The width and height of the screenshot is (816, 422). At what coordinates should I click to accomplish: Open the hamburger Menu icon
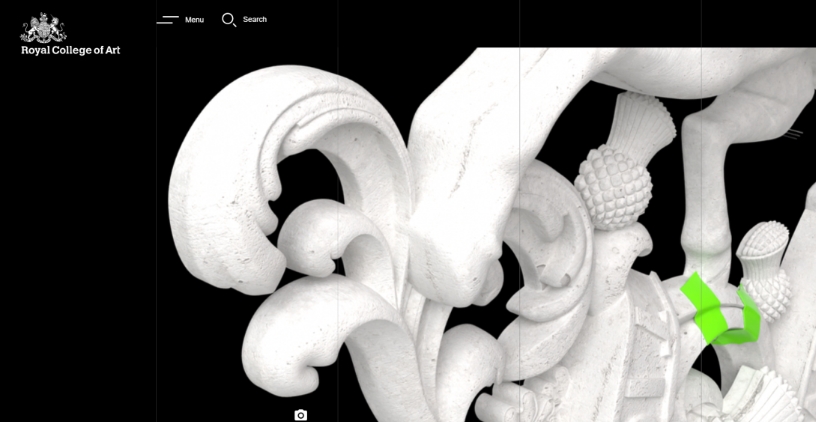coord(168,20)
